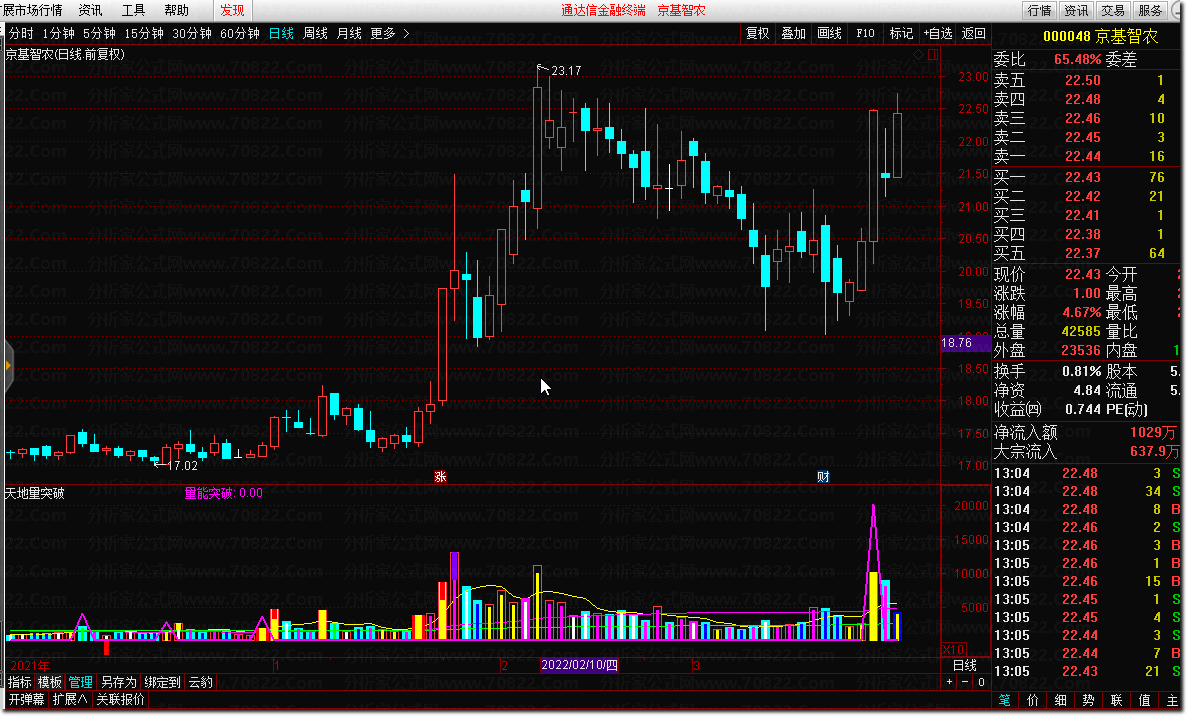Add stock via +自选 button
Viewport: 1189px width, 717px height.
coord(938,33)
